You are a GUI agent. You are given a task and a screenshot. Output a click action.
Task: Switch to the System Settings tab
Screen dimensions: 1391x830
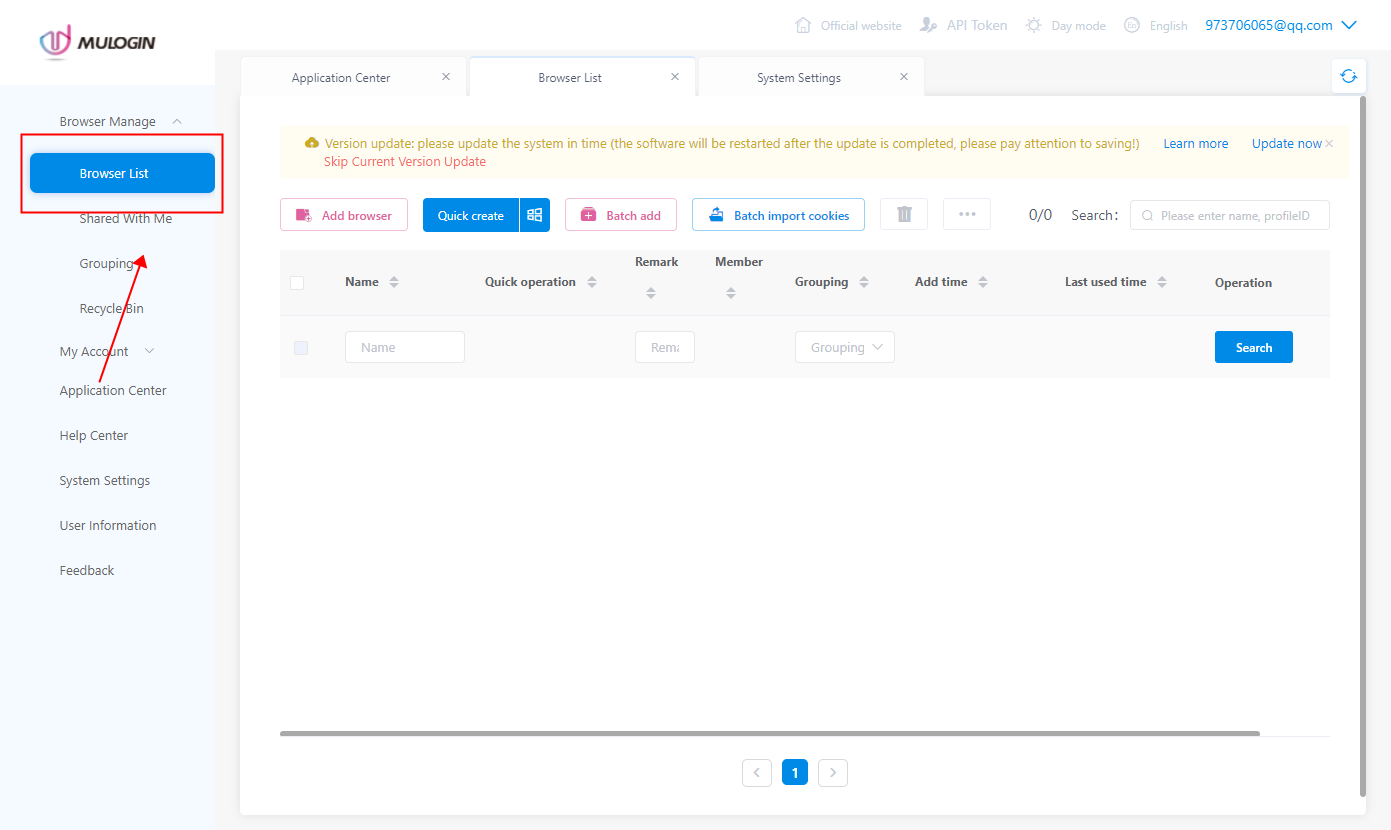click(x=798, y=78)
